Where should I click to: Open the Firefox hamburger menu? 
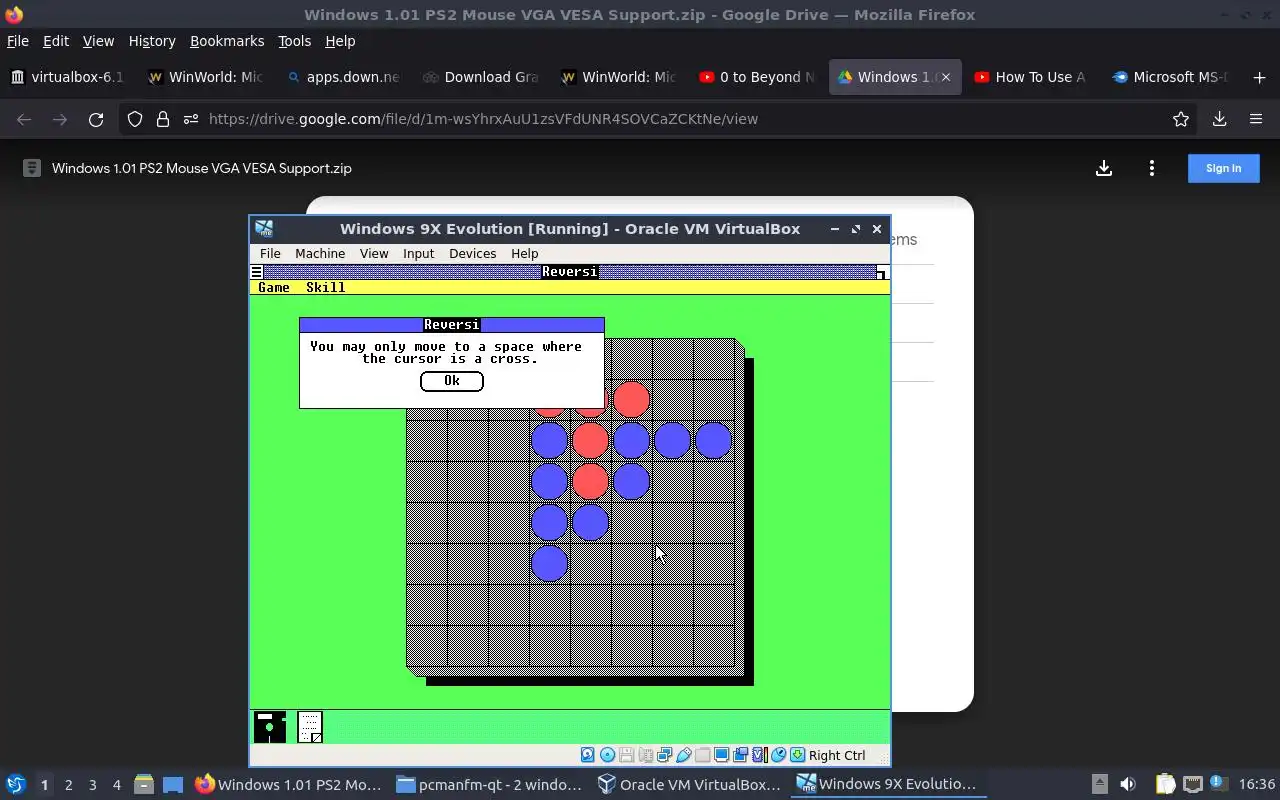[1256, 119]
